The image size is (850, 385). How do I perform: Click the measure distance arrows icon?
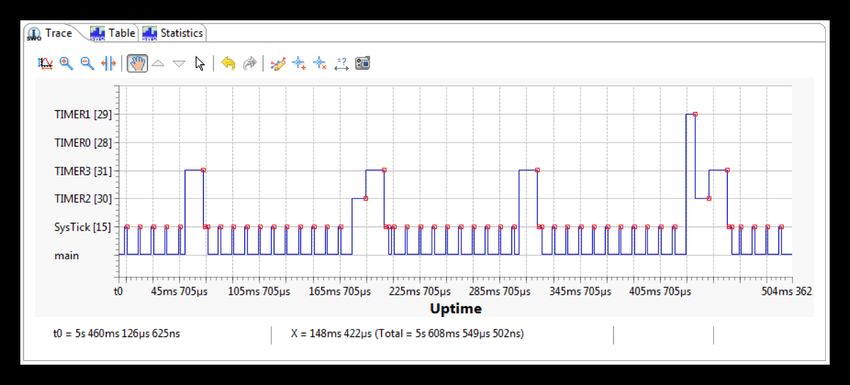click(x=341, y=63)
